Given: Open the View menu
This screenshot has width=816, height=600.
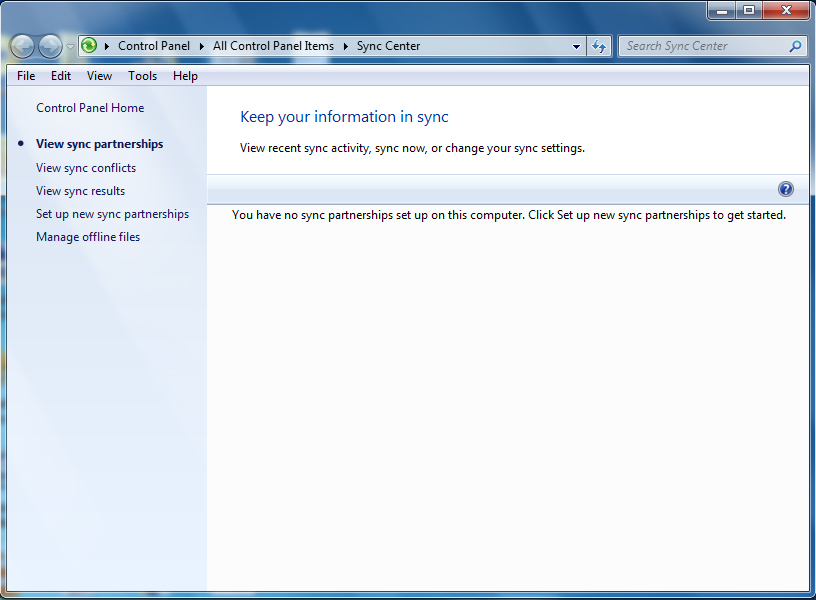Looking at the screenshot, I should (x=99, y=76).
